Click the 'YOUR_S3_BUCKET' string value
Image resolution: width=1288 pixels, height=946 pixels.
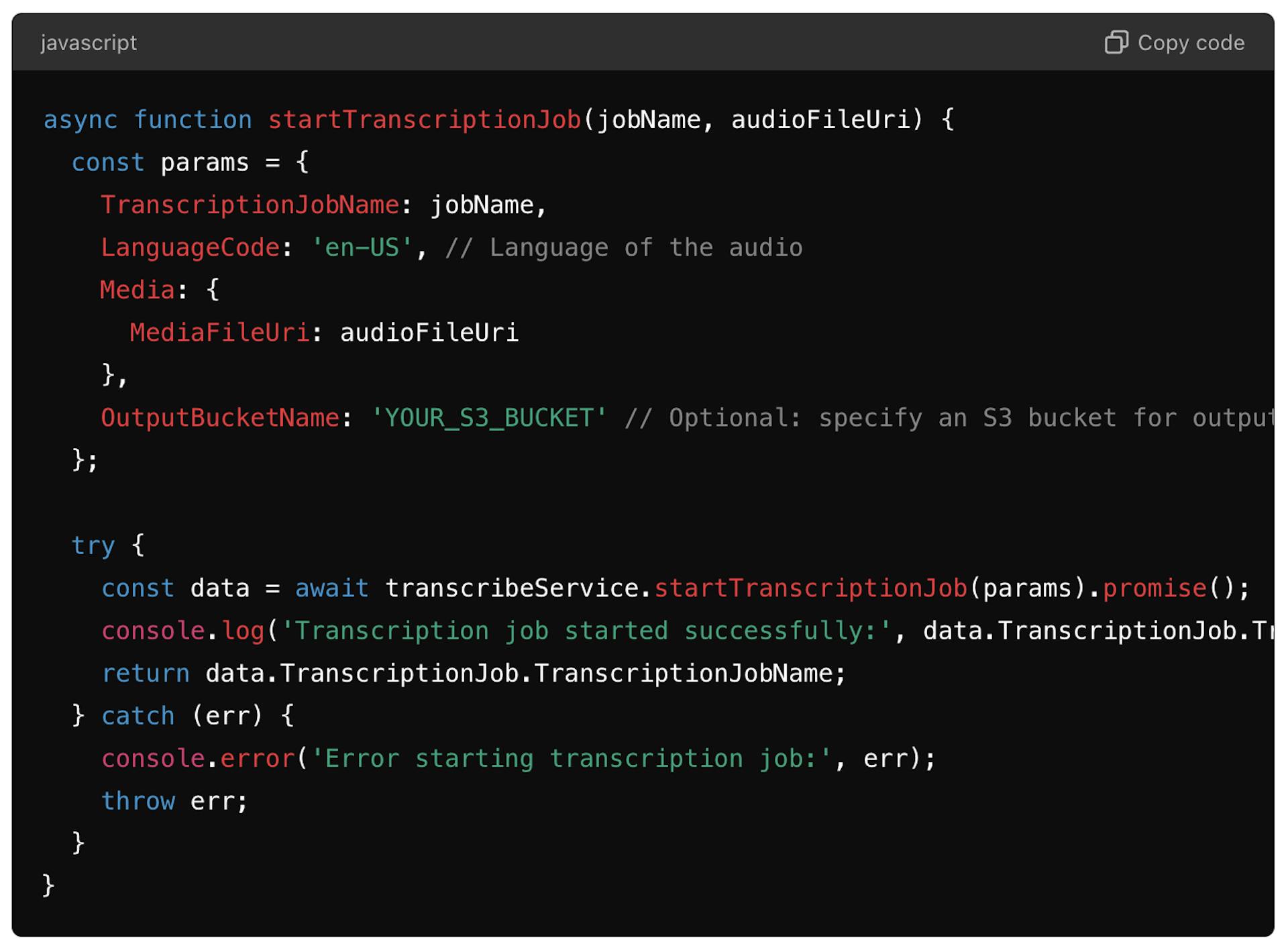click(488, 418)
